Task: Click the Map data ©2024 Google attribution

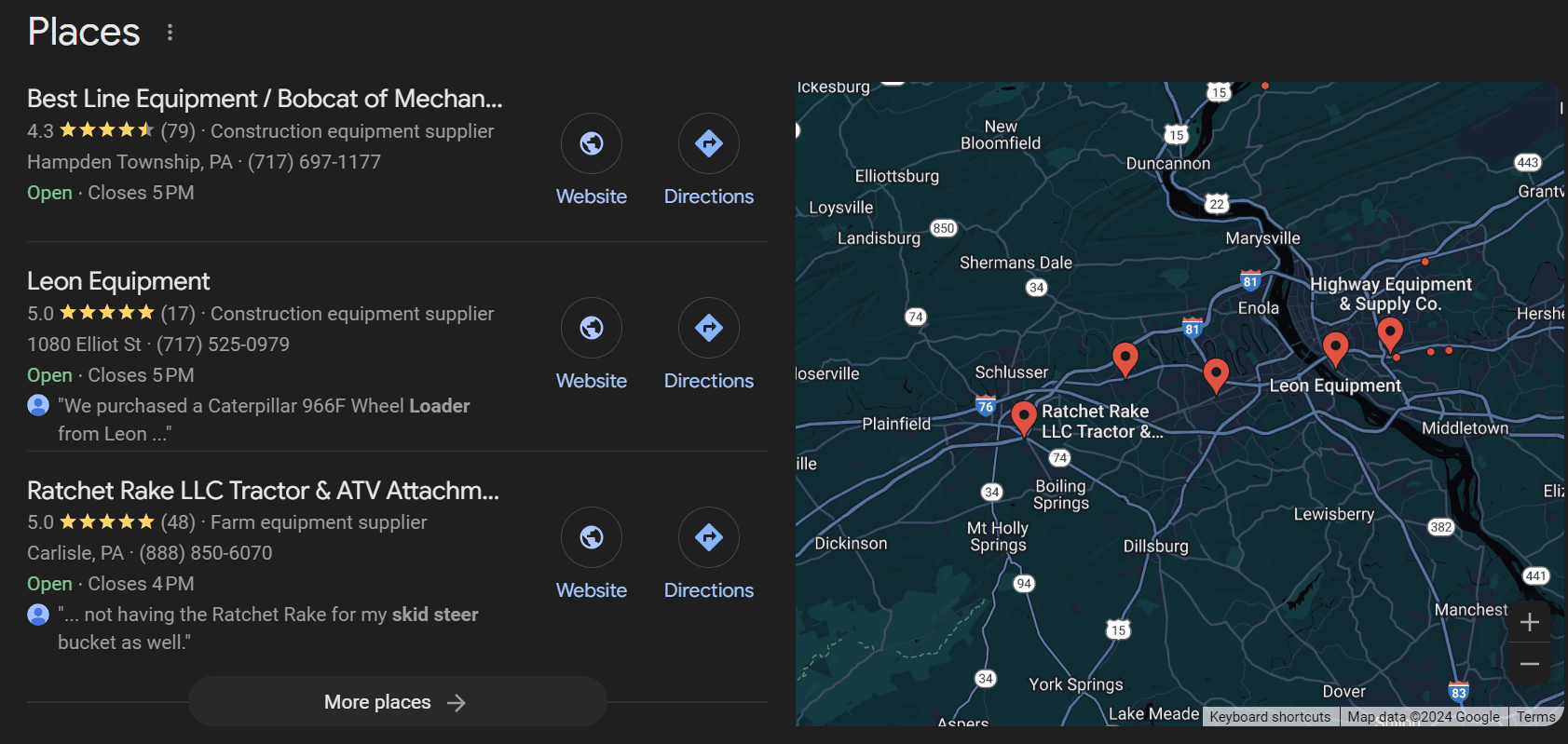Action: 1424,717
